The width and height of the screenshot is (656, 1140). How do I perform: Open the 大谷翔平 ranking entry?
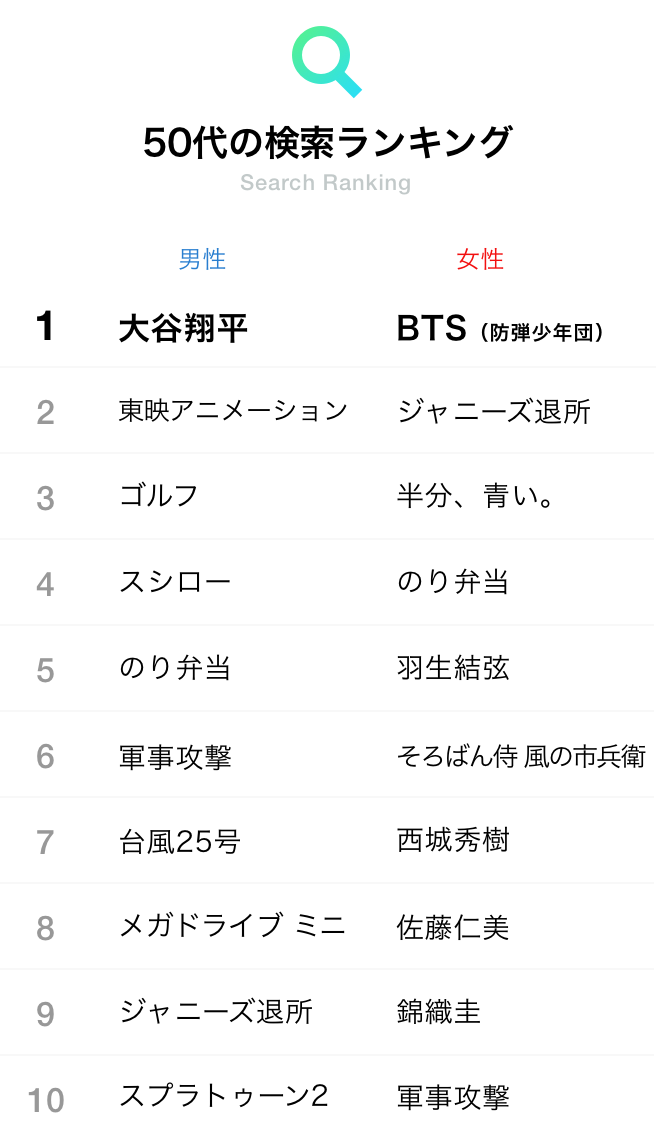click(183, 329)
